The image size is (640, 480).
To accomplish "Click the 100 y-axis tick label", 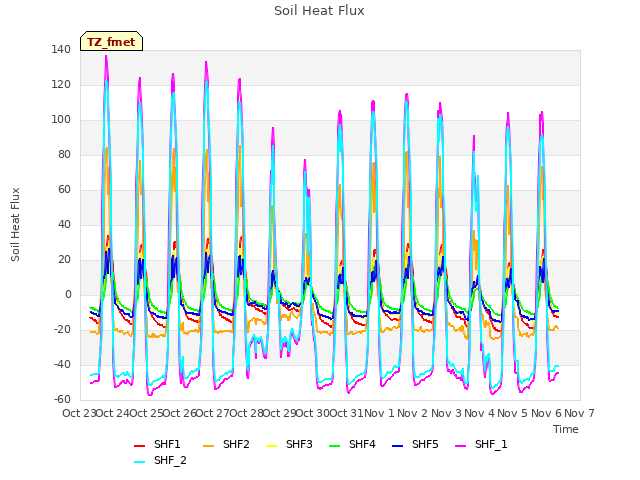I will click(61, 120).
